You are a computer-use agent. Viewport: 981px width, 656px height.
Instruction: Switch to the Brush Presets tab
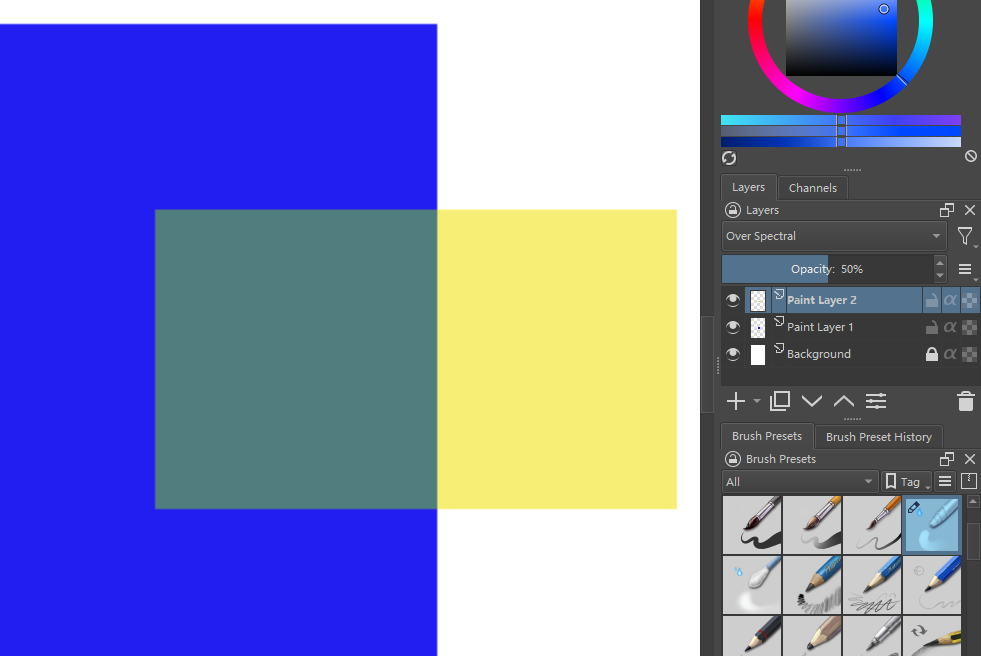coord(766,436)
